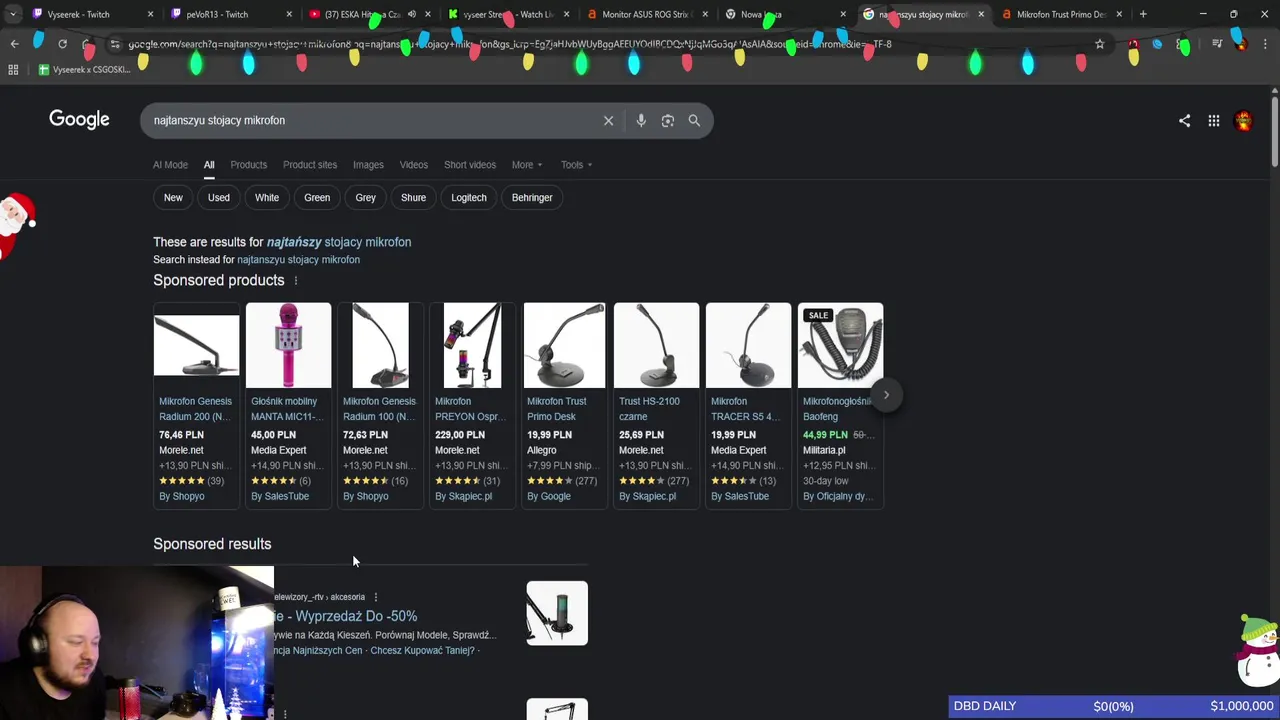This screenshot has height=720, width=1280.
Task: Open the red extension icon in toolbar
Action: [x=1133, y=44]
